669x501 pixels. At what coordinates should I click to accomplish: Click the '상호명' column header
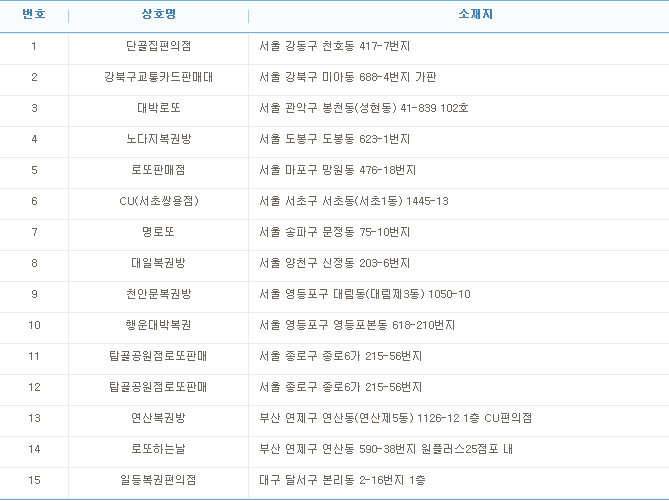(158, 14)
